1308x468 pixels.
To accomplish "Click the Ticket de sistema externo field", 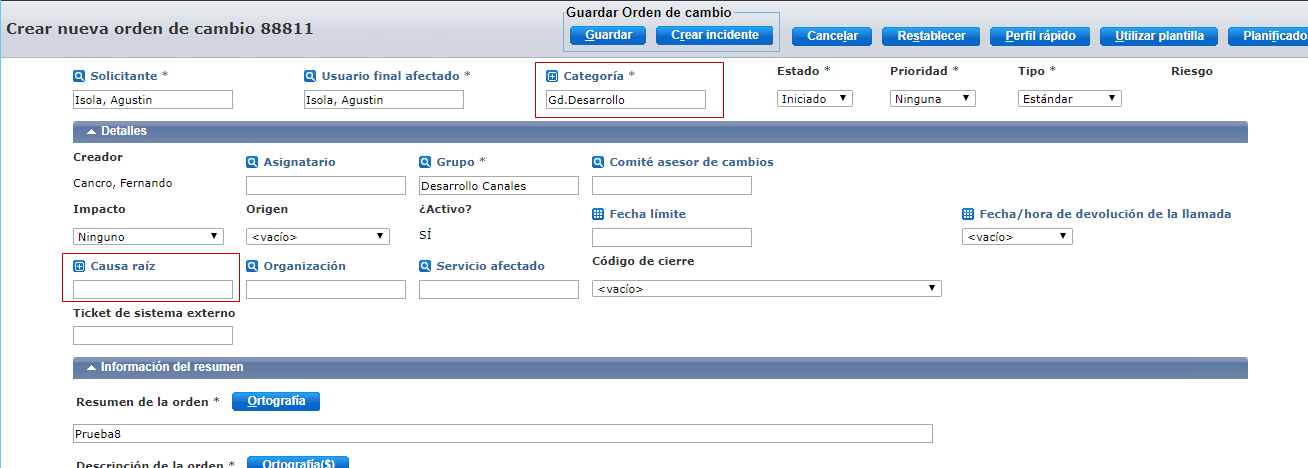I will click(153, 336).
